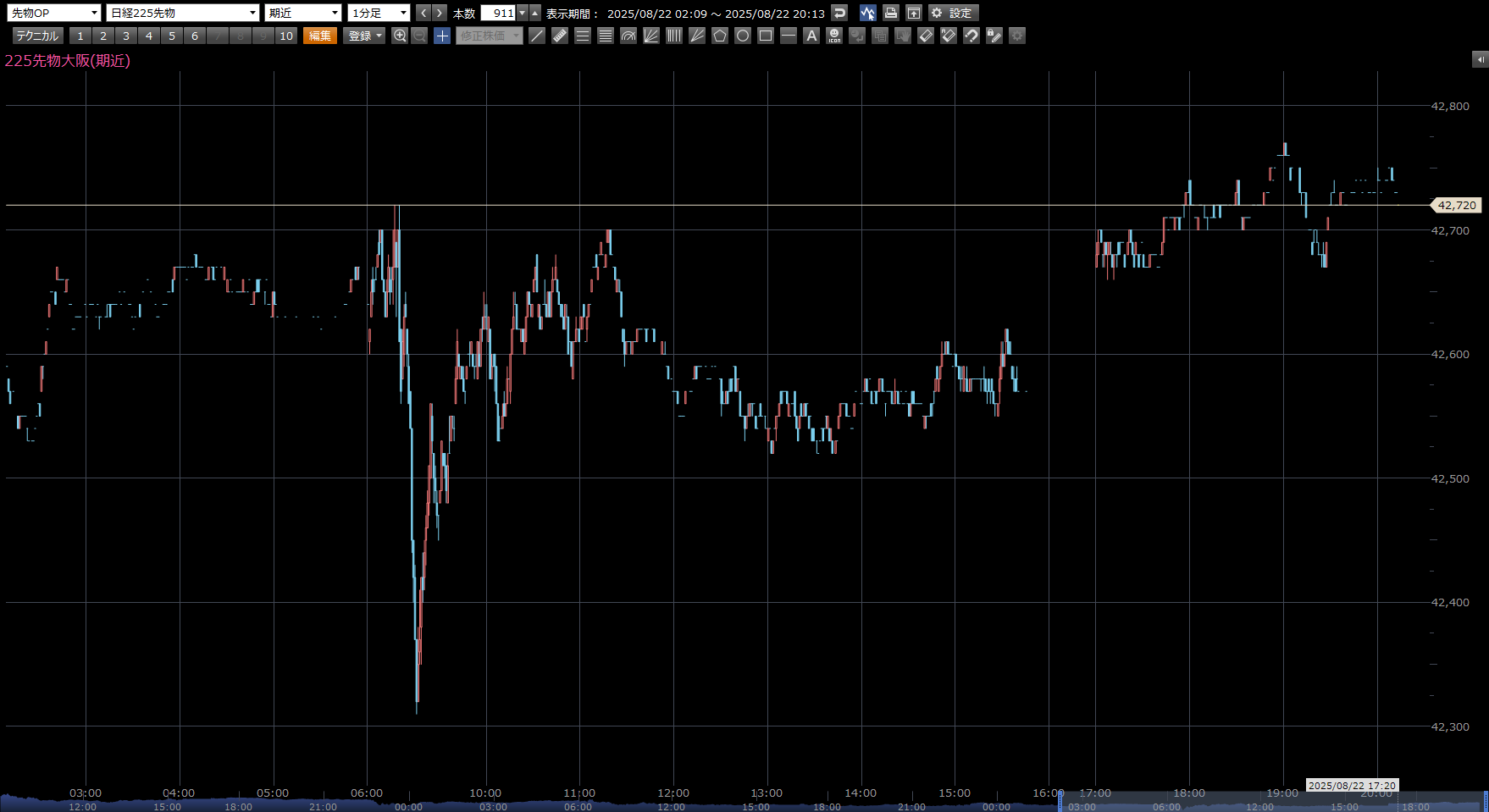1489x812 pixels.
Task: Click the 表示期間 date range text
Action: (685, 14)
